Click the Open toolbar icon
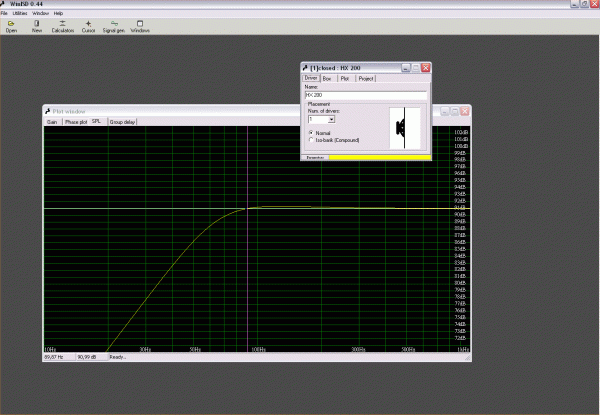 point(11,25)
